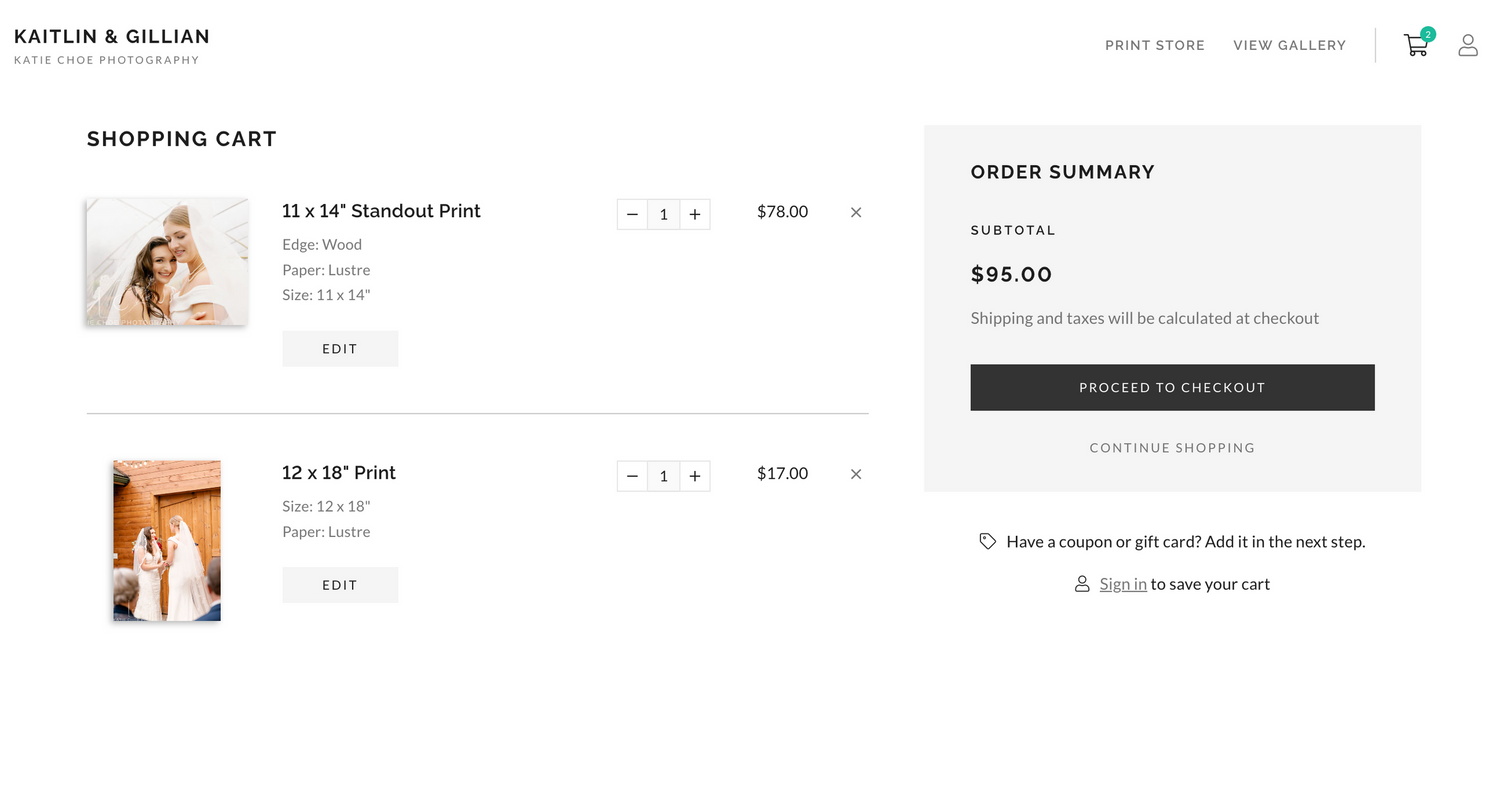The height and width of the screenshot is (789, 1500).
Task: Increase quantity of 12 x 18" Print
Action: [x=695, y=476]
